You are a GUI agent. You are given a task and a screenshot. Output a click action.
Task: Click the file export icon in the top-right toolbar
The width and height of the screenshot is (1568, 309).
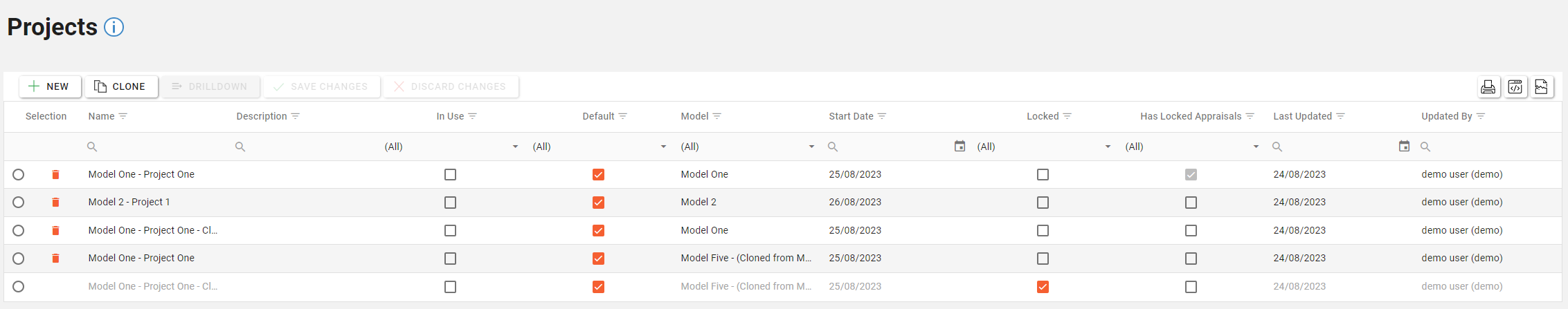tap(1542, 86)
